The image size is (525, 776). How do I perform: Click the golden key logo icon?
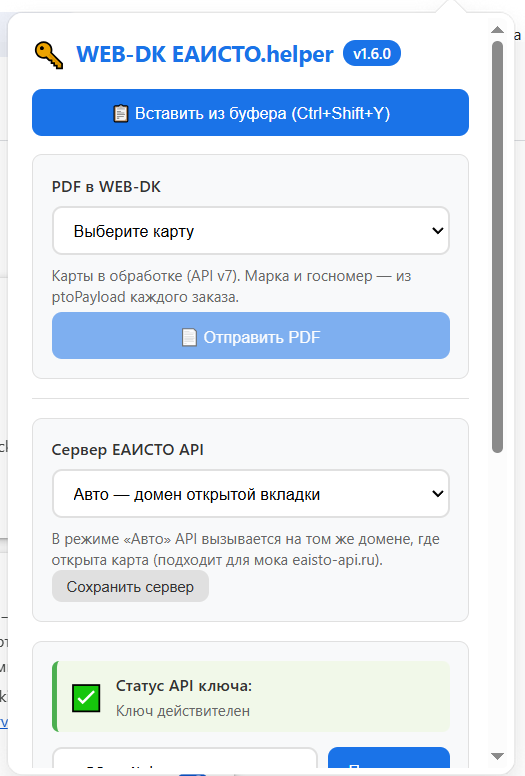pyautogui.click(x=49, y=54)
